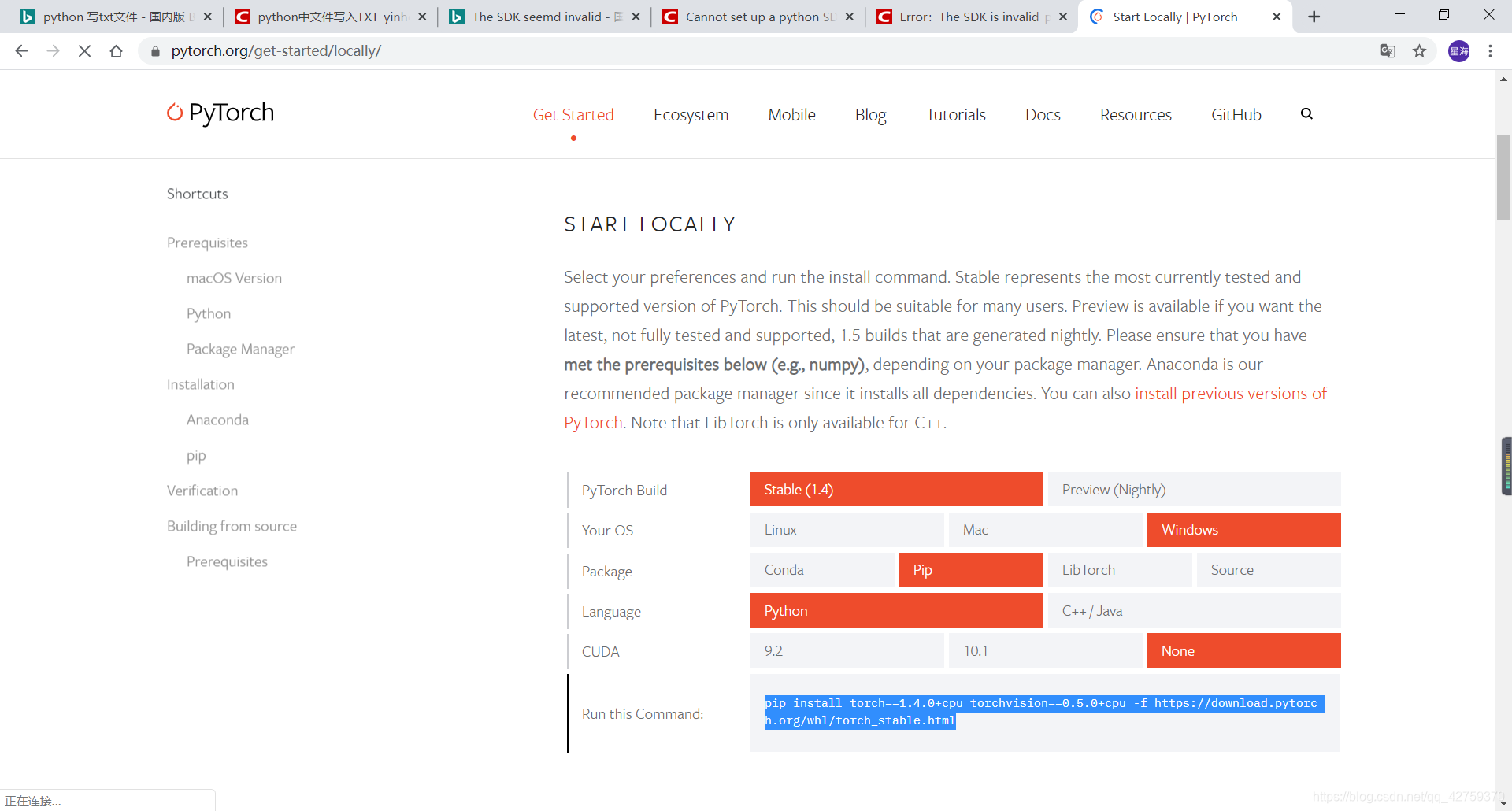This screenshot has width=1512, height=811.
Task: Jump to Package Manager shortcut
Action: pyautogui.click(x=240, y=349)
